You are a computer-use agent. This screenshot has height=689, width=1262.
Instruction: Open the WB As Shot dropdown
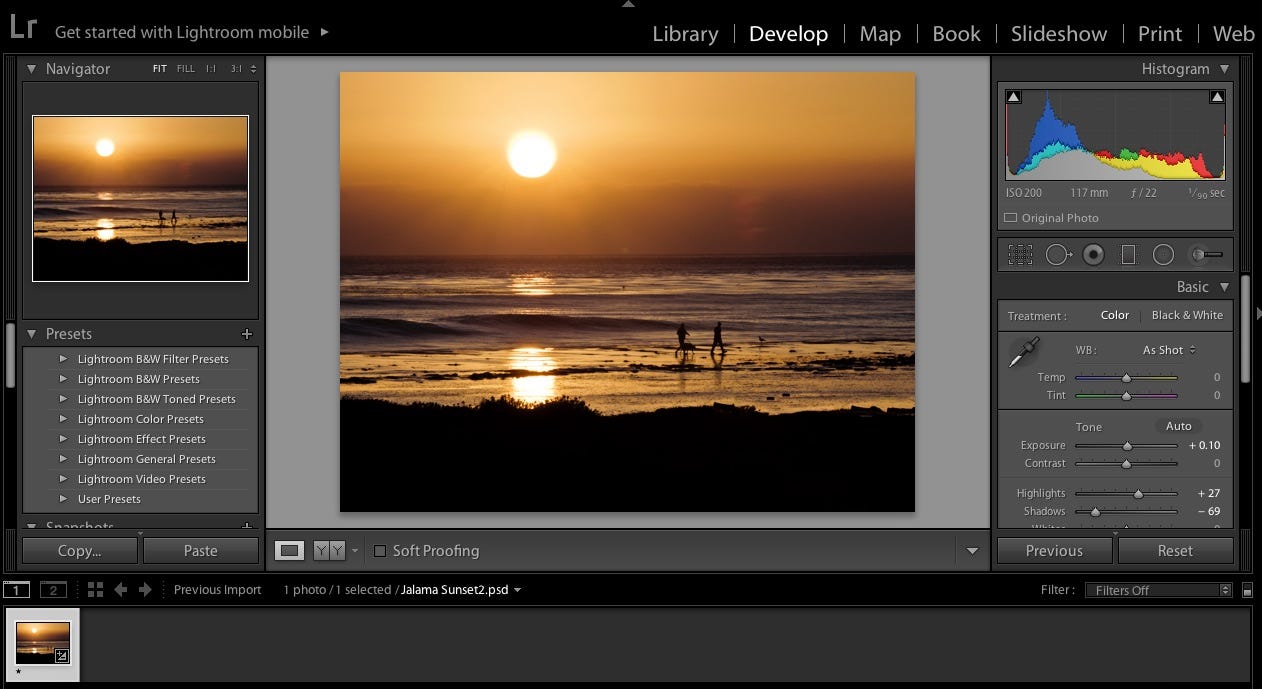point(1169,350)
